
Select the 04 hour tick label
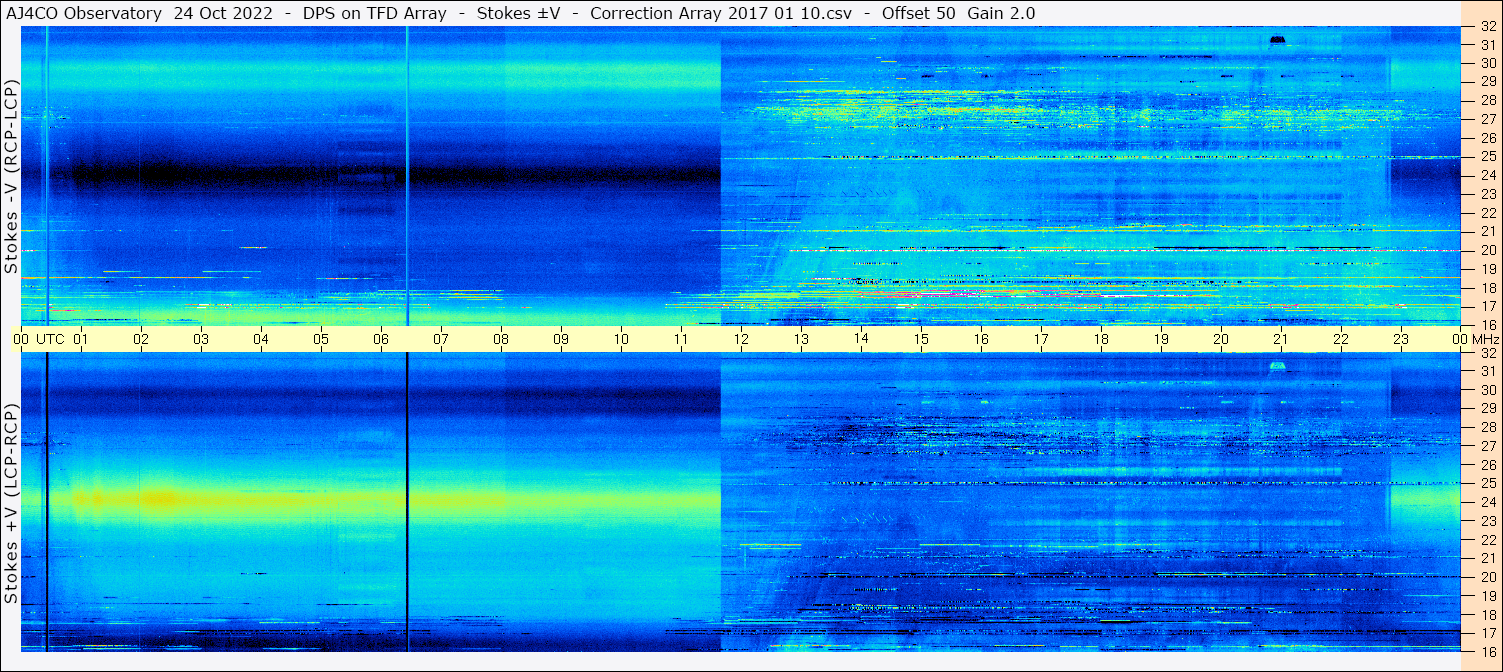[261, 339]
